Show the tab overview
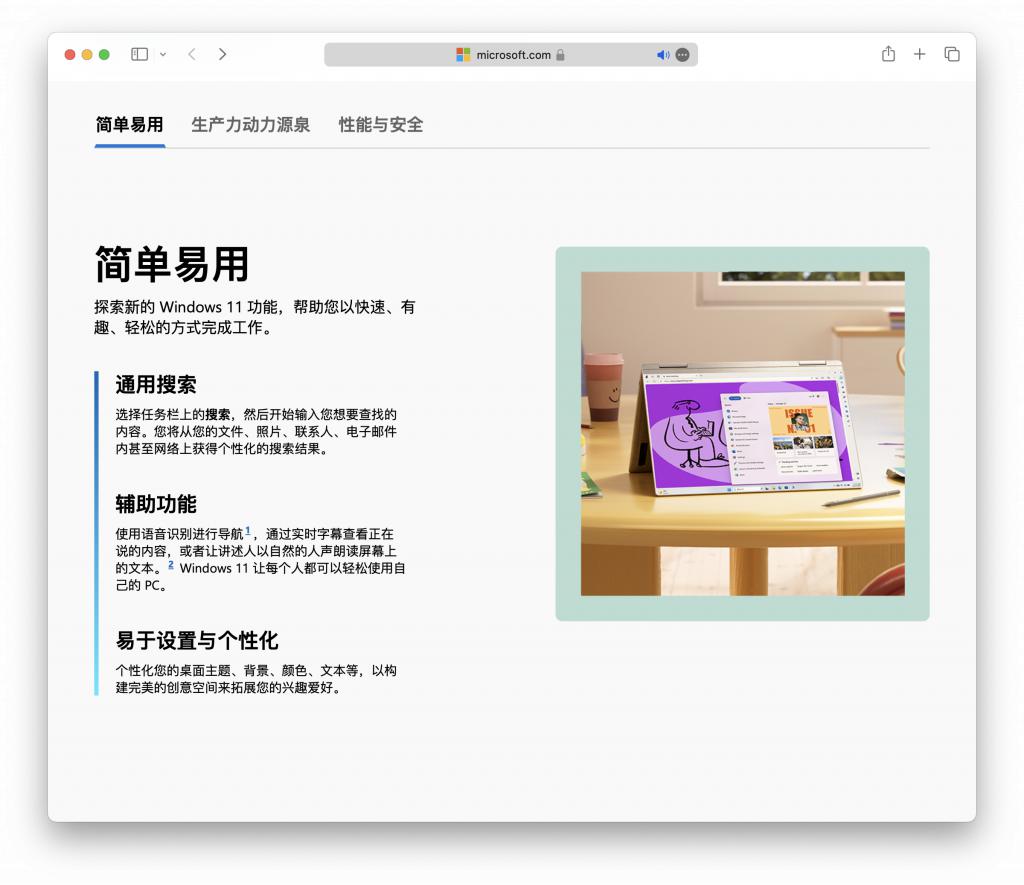Image resolution: width=1024 pixels, height=885 pixels. pos(952,54)
